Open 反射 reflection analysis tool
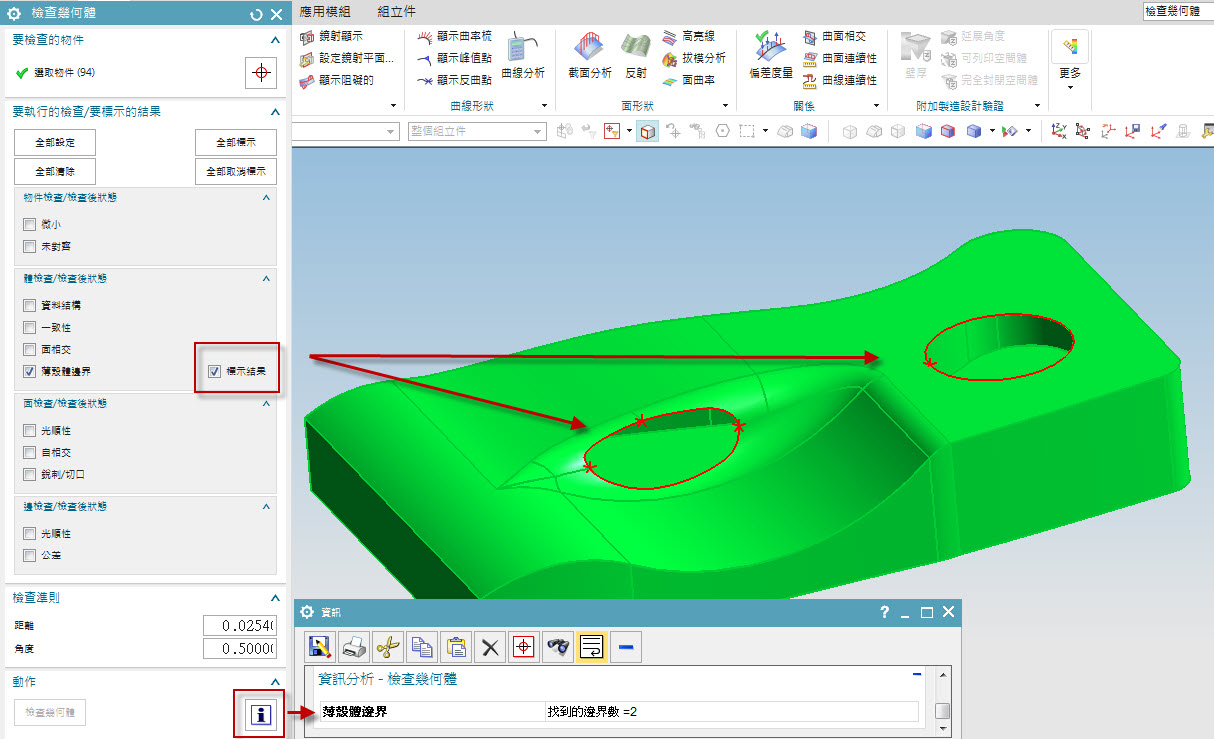The height and width of the screenshot is (739, 1214). [636, 56]
